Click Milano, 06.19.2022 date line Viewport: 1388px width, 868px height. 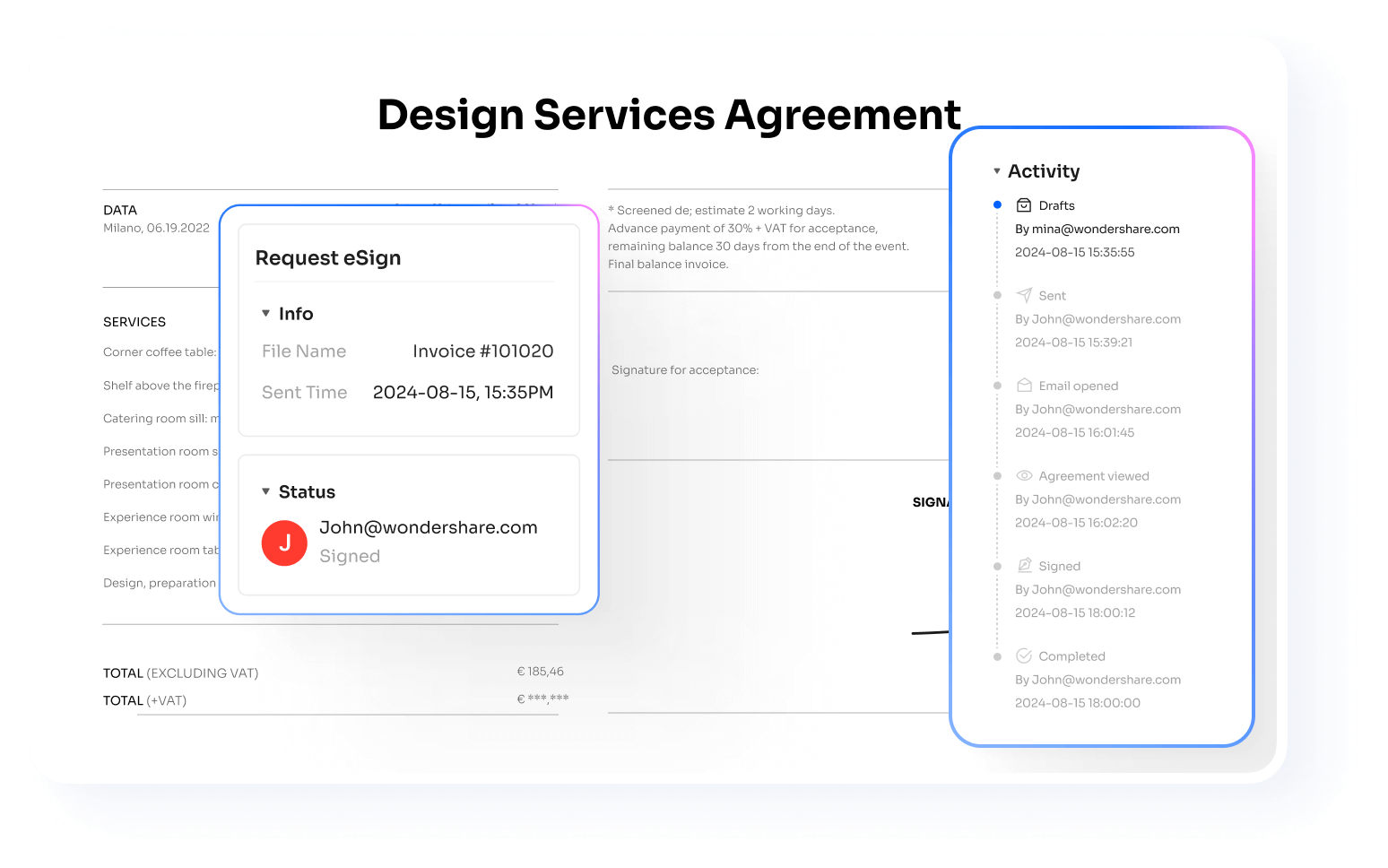[x=156, y=229]
